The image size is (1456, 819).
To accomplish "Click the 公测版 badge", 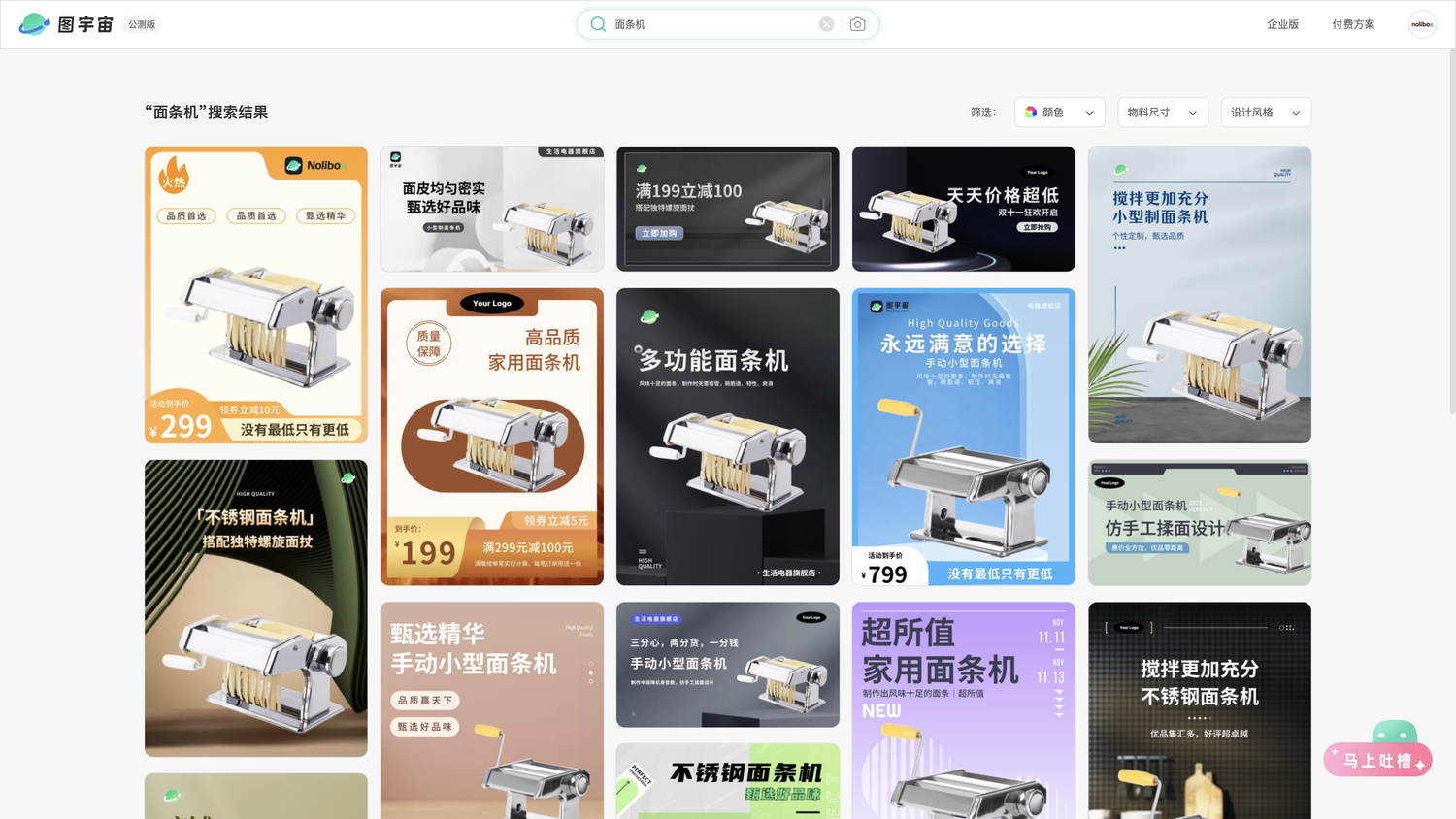I will click(142, 24).
